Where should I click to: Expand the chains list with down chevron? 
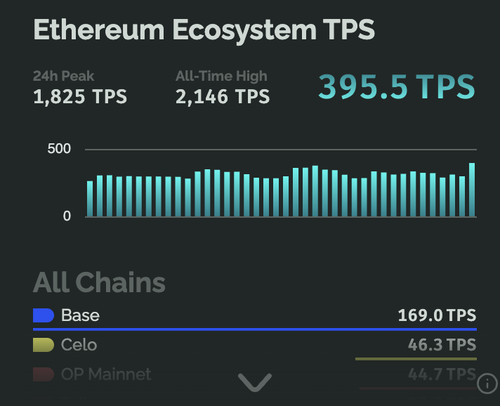click(x=255, y=382)
